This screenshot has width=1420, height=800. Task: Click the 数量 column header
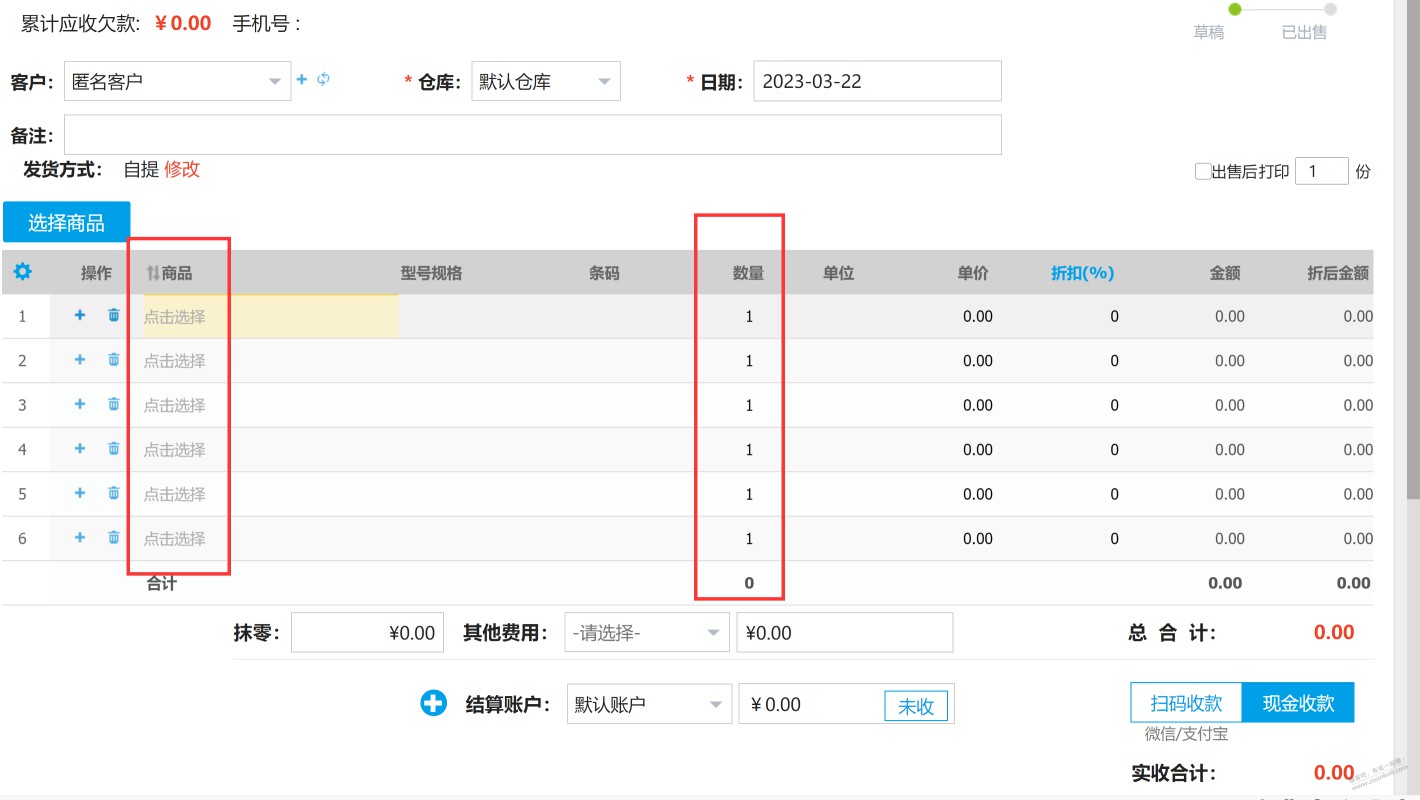click(748, 273)
